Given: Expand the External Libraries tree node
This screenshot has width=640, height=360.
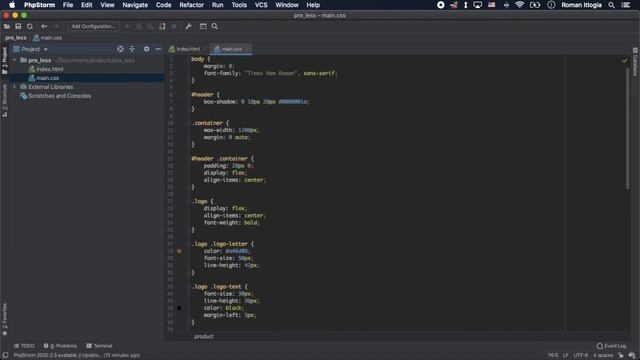Looking at the screenshot, I should 15,87.
